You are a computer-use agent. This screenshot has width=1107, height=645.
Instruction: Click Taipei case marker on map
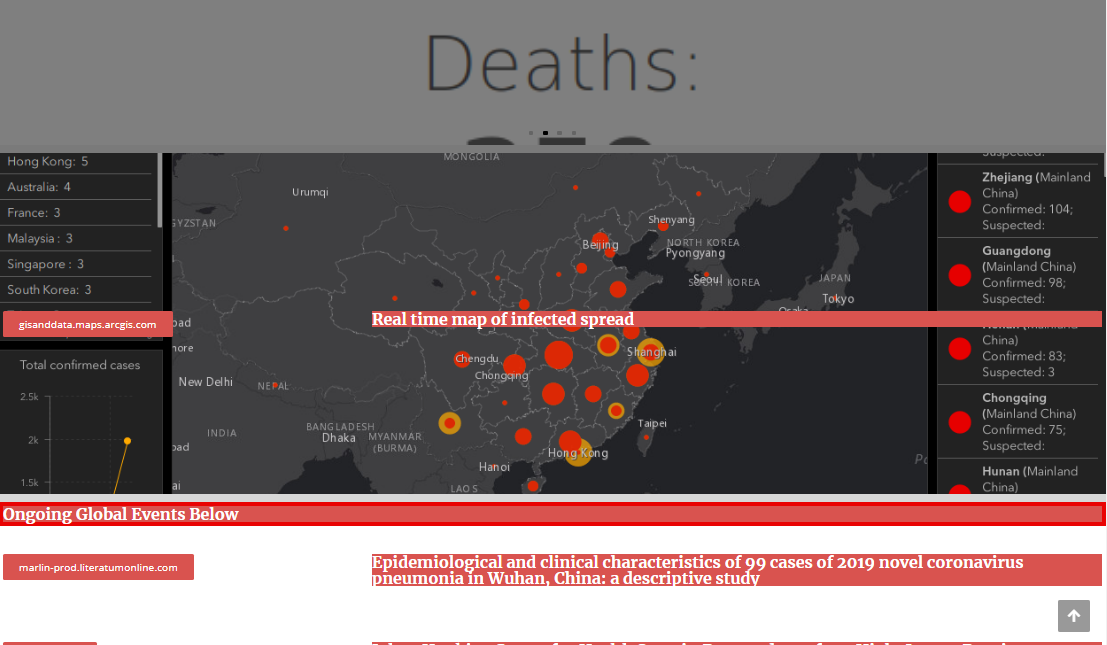(x=646, y=438)
